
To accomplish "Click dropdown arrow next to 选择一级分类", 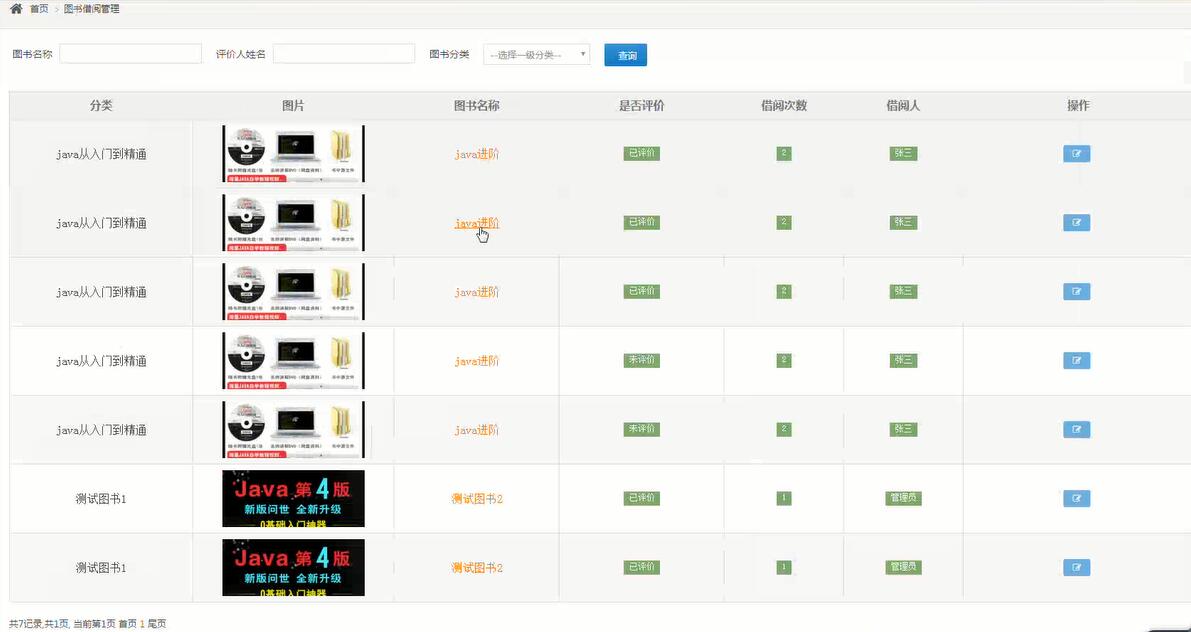I will coord(581,54).
